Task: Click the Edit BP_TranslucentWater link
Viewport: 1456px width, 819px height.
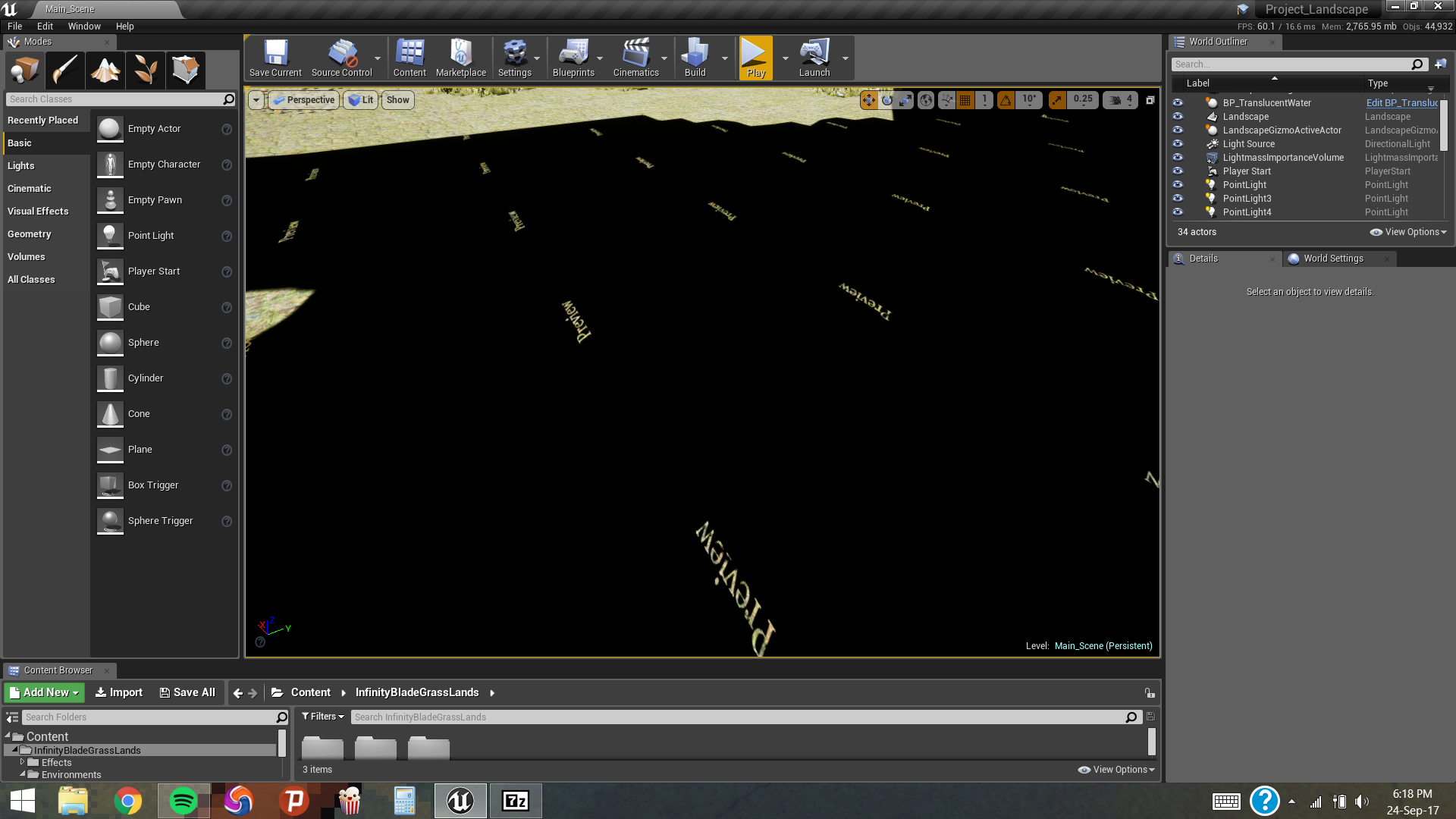Action: coord(1401,103)
